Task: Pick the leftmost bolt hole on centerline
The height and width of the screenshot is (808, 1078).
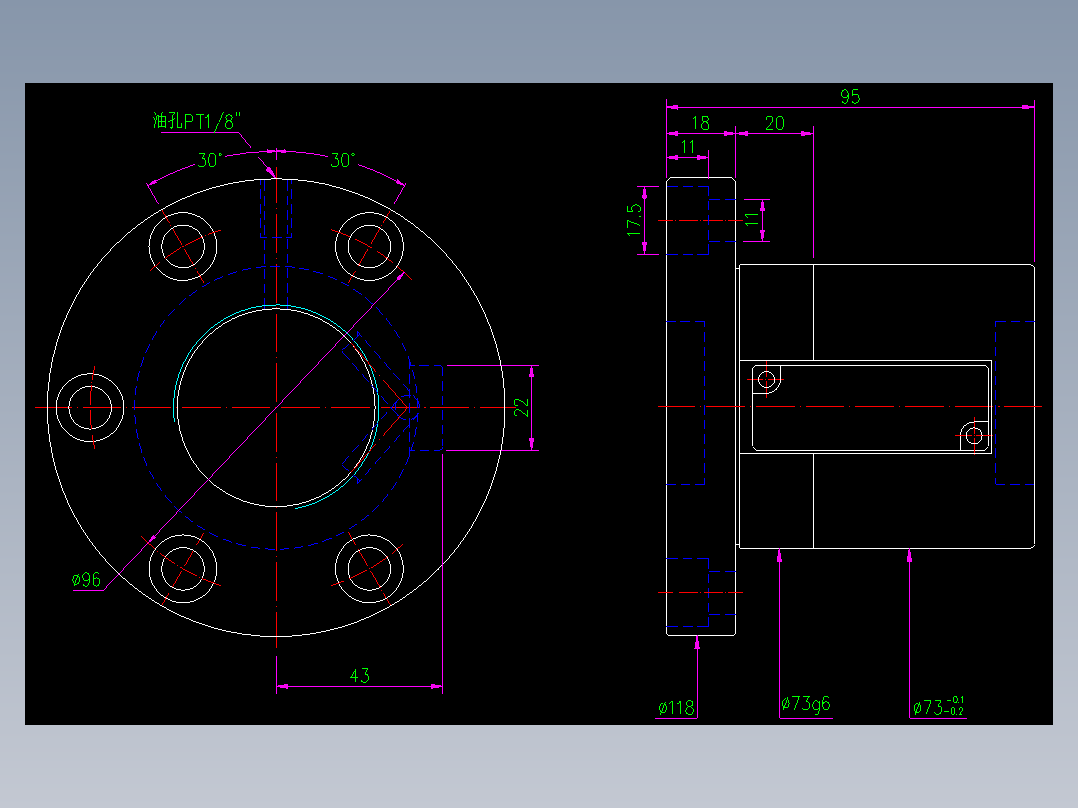Action: click(x=90, y=408)
